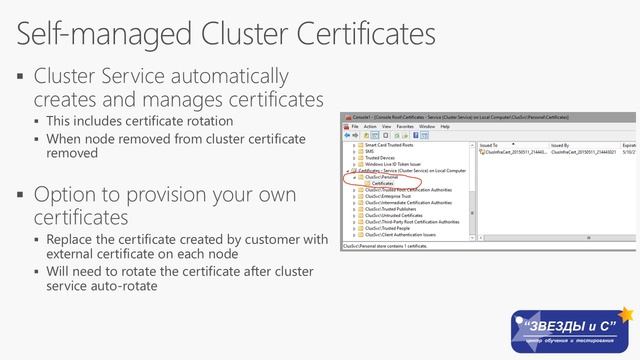Open the File menu

coord(355,127)
